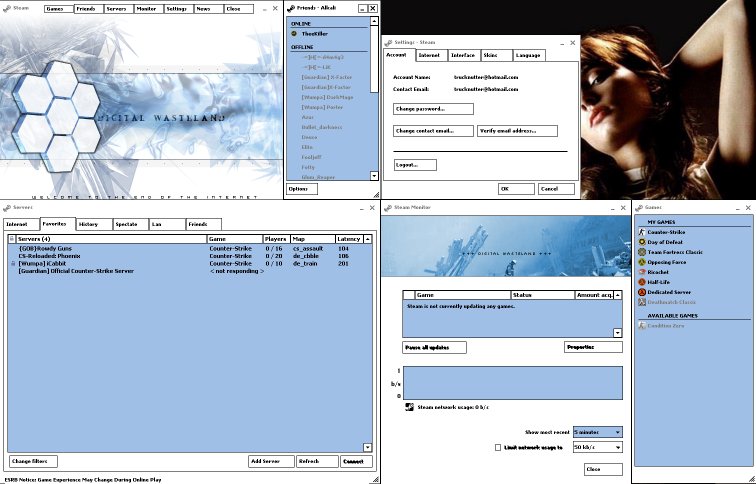Open Games from the Steam main menu
Viewport: 756px width, 484px height.
[x=59, y=9]
